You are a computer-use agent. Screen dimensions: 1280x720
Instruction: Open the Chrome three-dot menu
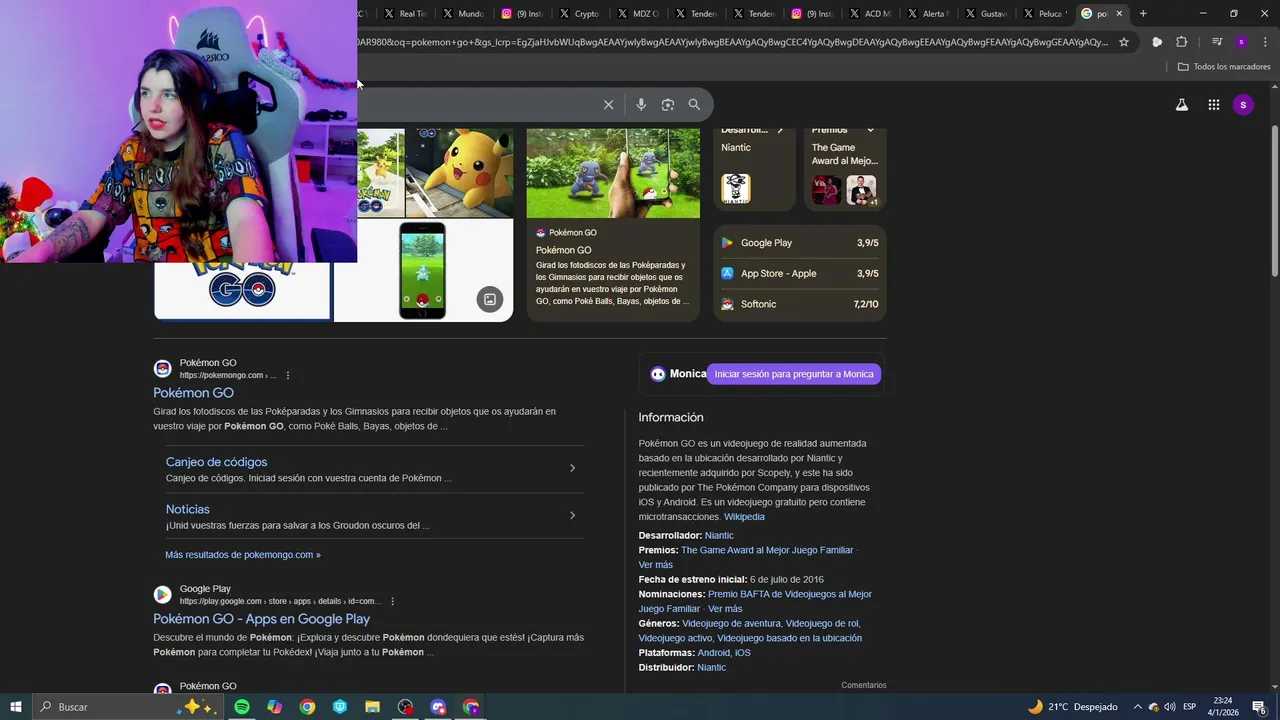pyautogui.click(x=1266, y=42)
